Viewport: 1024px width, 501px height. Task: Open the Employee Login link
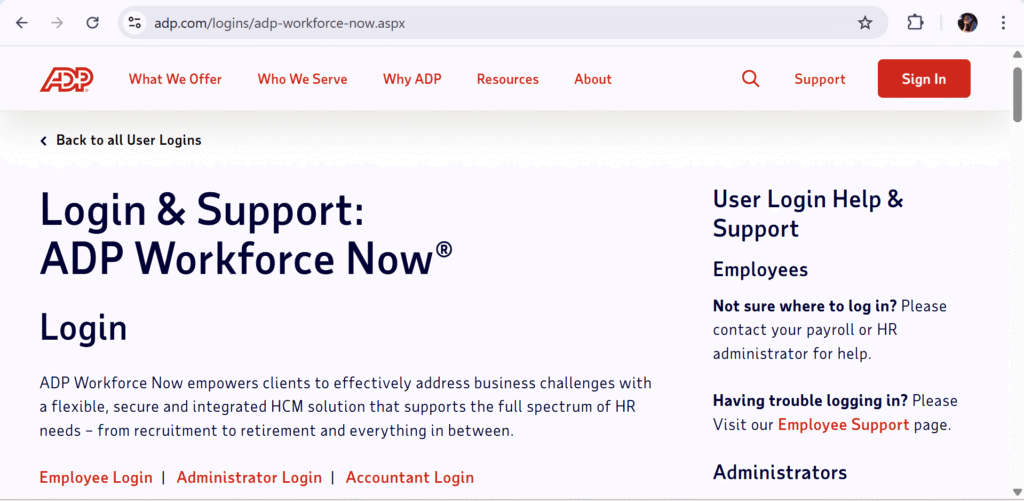(x=96, y=477)
